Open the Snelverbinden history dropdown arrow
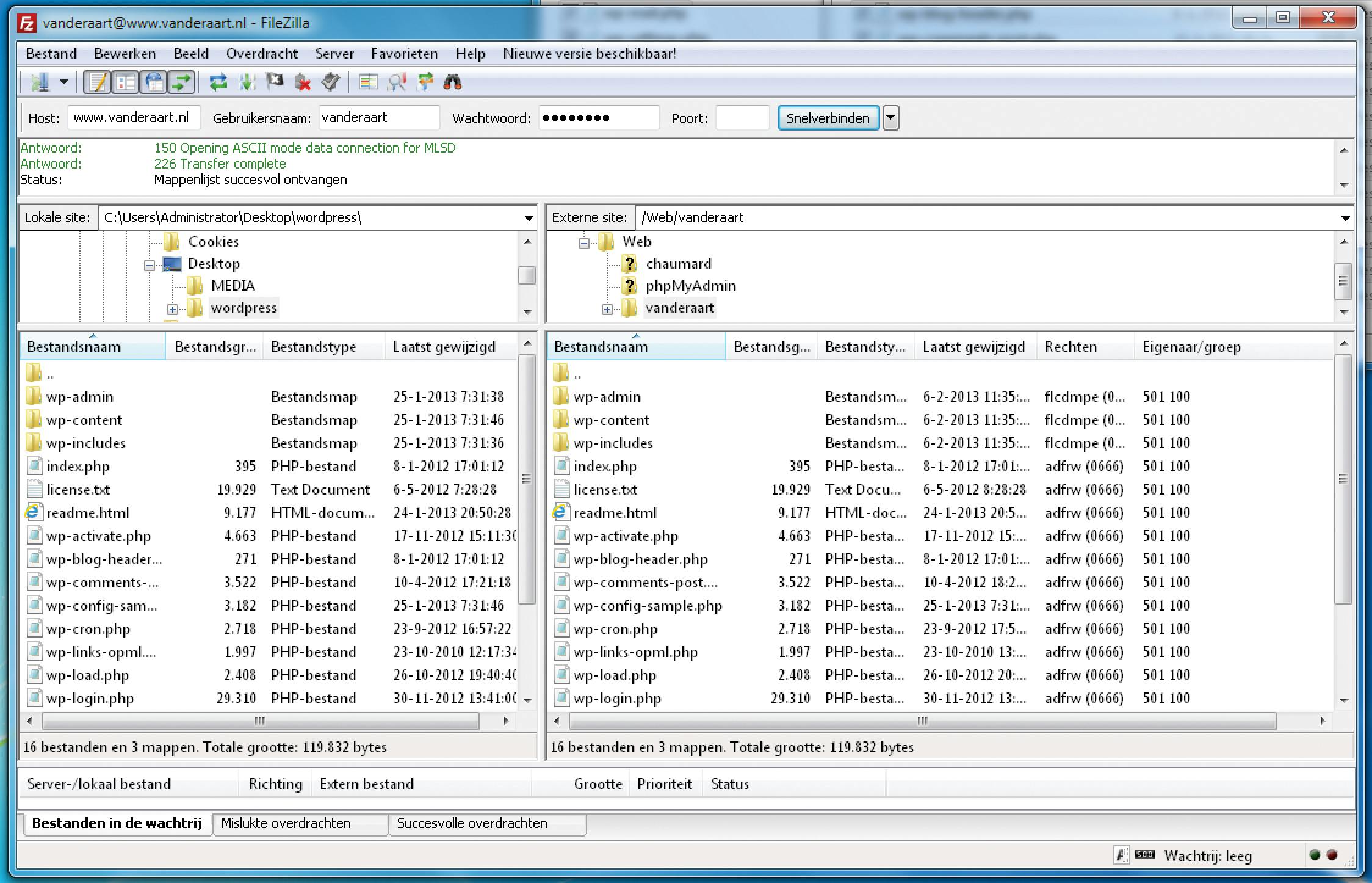The width and height of the screenshot is (1372, 883). point(891,118)
